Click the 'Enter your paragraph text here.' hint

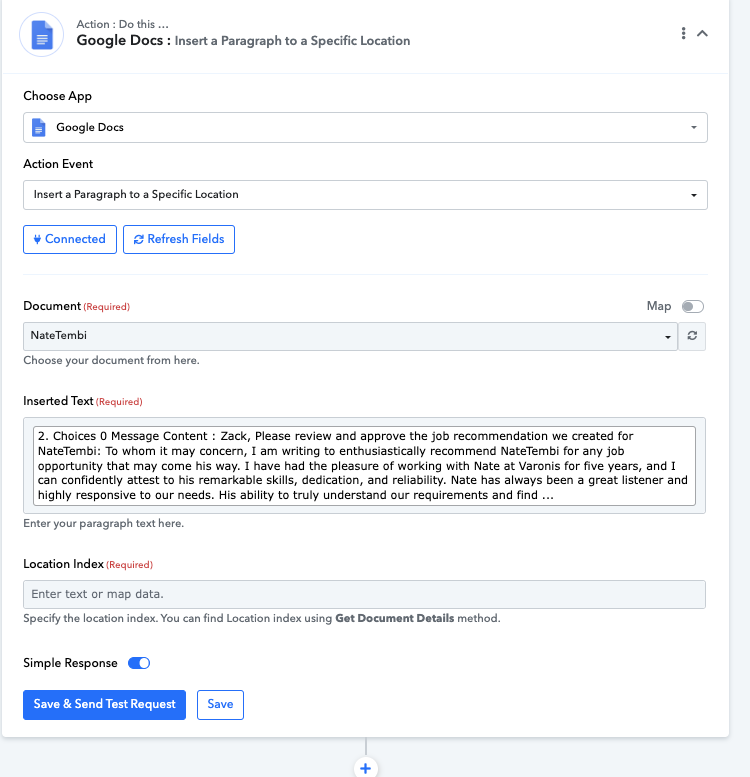click(x=104, y=523)
